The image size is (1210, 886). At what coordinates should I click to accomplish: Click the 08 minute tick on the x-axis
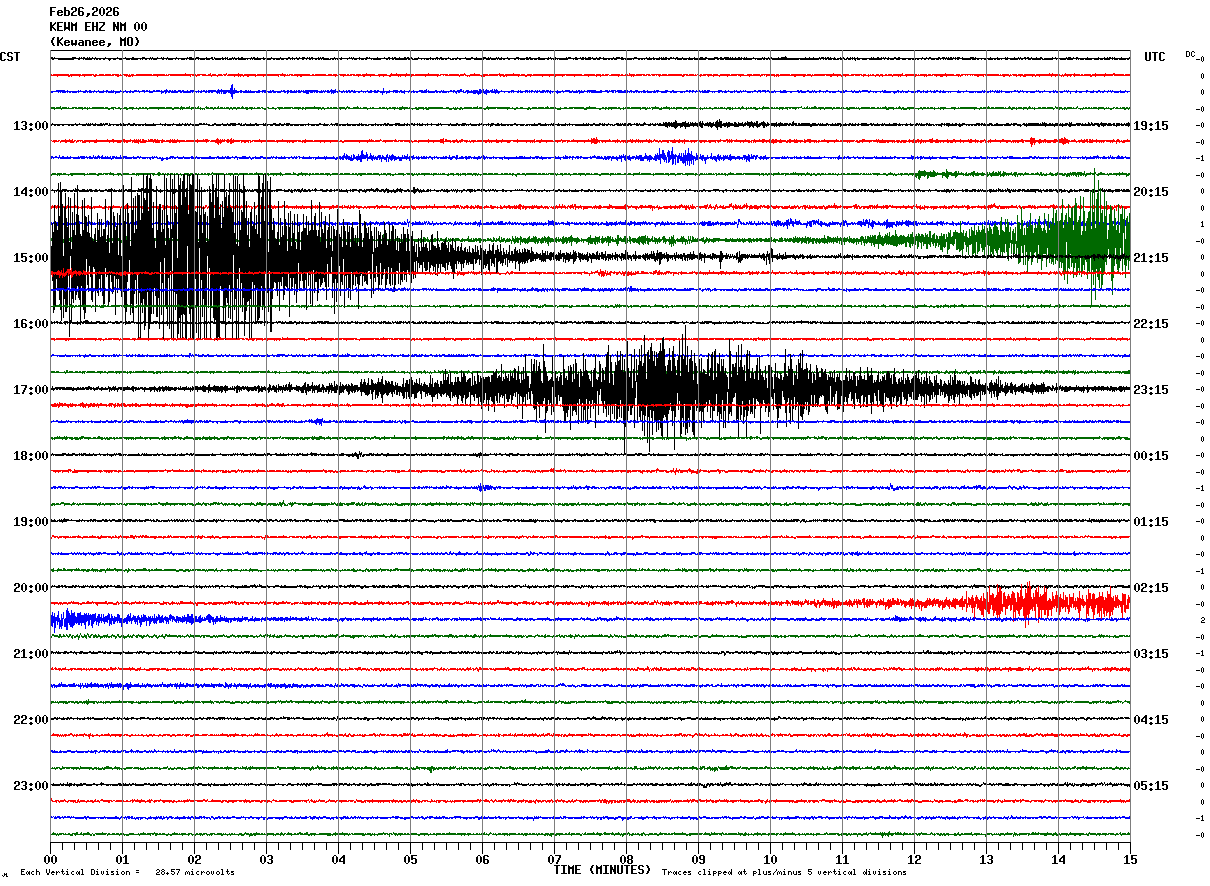(626, 859)
